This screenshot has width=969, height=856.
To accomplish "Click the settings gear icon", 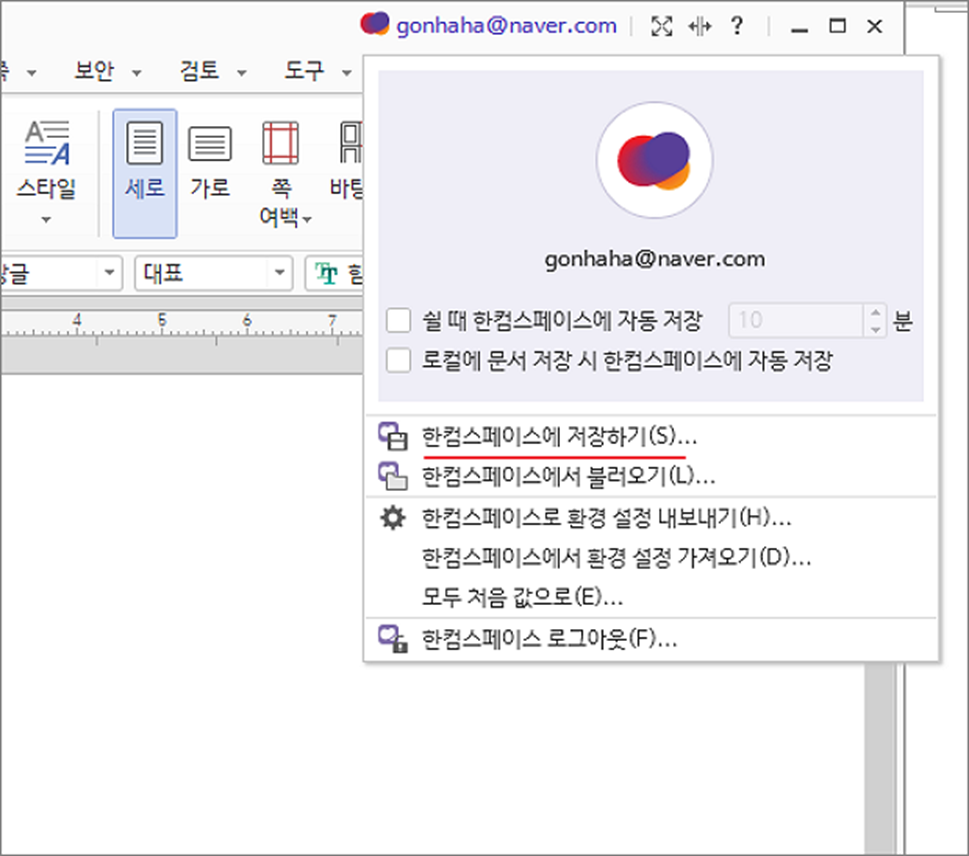I will (x=393, y=518).
